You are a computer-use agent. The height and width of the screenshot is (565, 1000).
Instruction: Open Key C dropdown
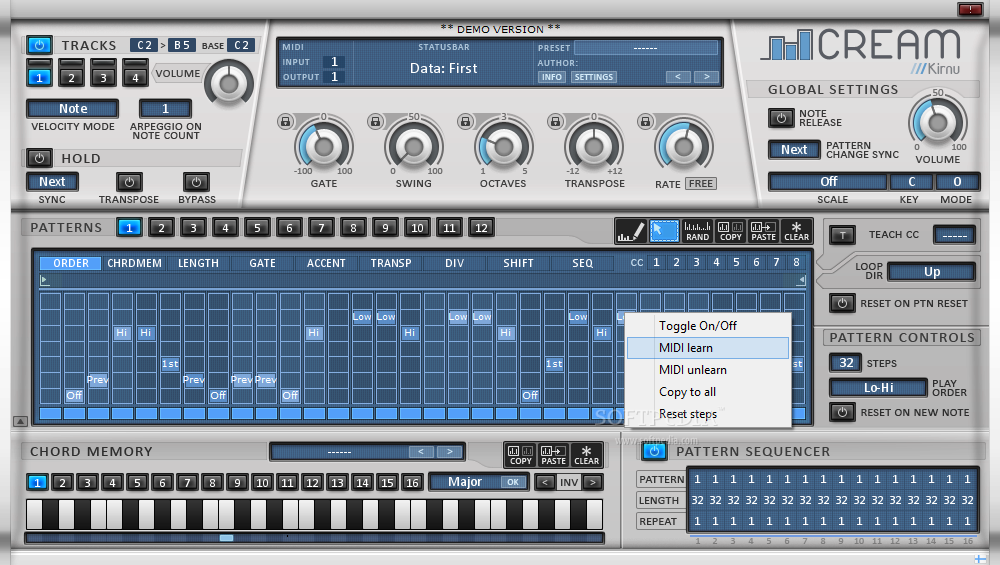coord(912,182)
